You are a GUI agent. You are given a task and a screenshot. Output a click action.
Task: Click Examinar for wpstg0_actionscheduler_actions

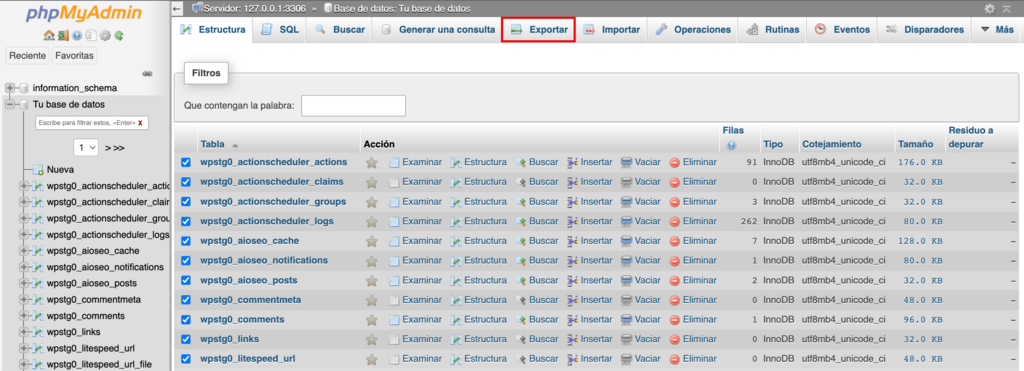(415, 162)
